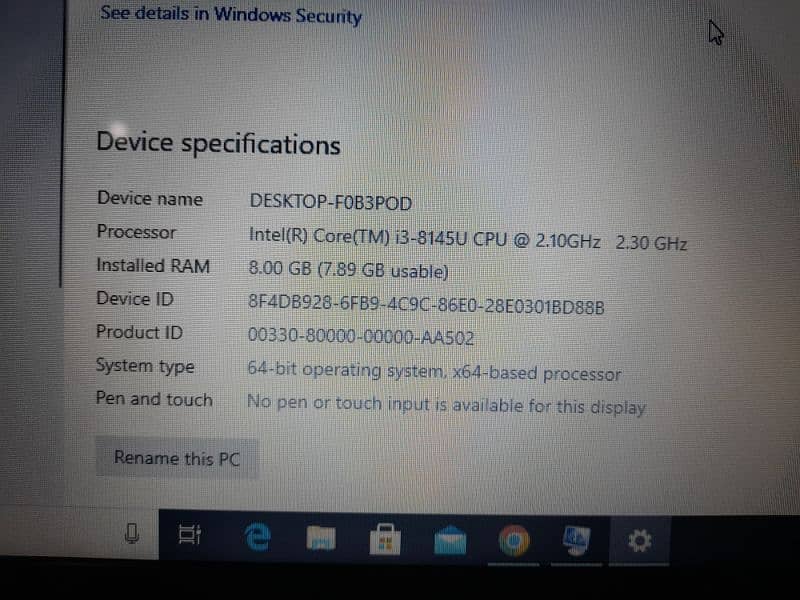800x600 pixels.
Task: Click the Device specifications heading
Action: (x=218, y=144)
